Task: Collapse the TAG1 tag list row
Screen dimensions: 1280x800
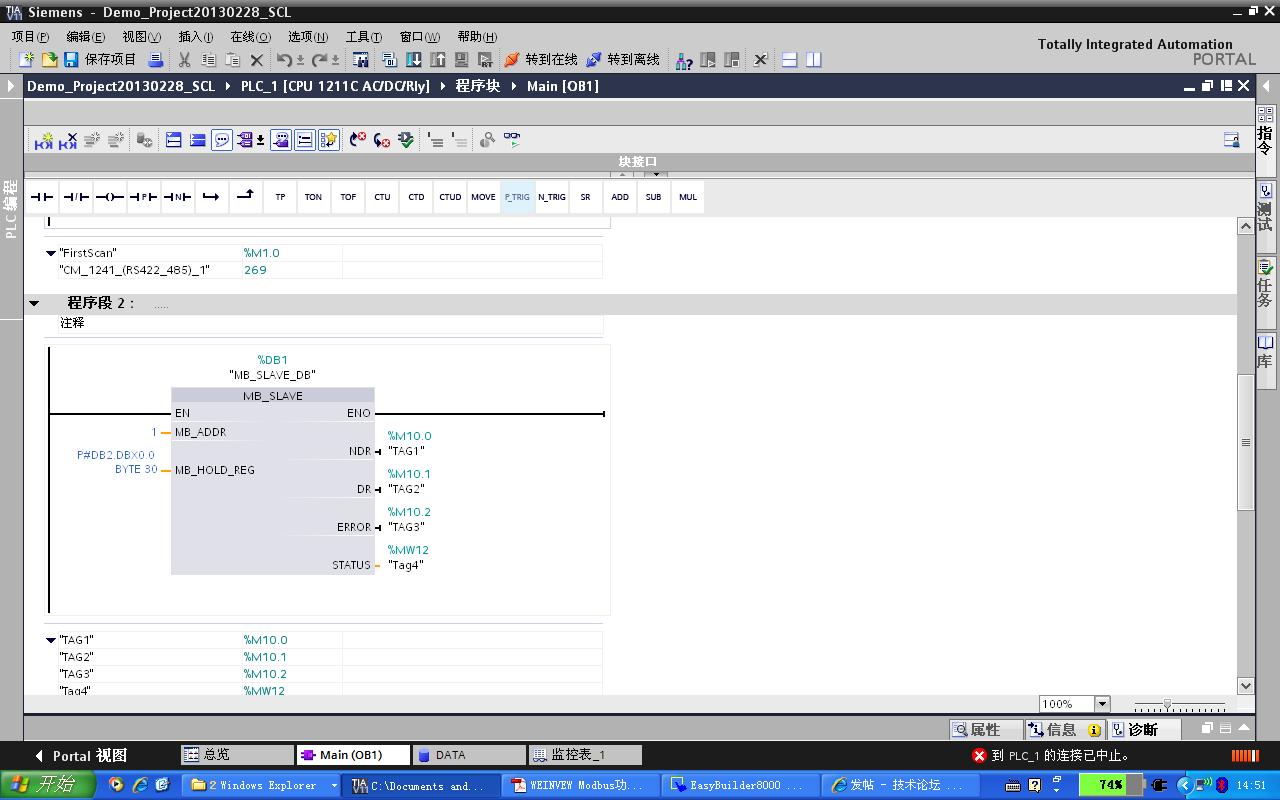Action: tap(51, 640)
